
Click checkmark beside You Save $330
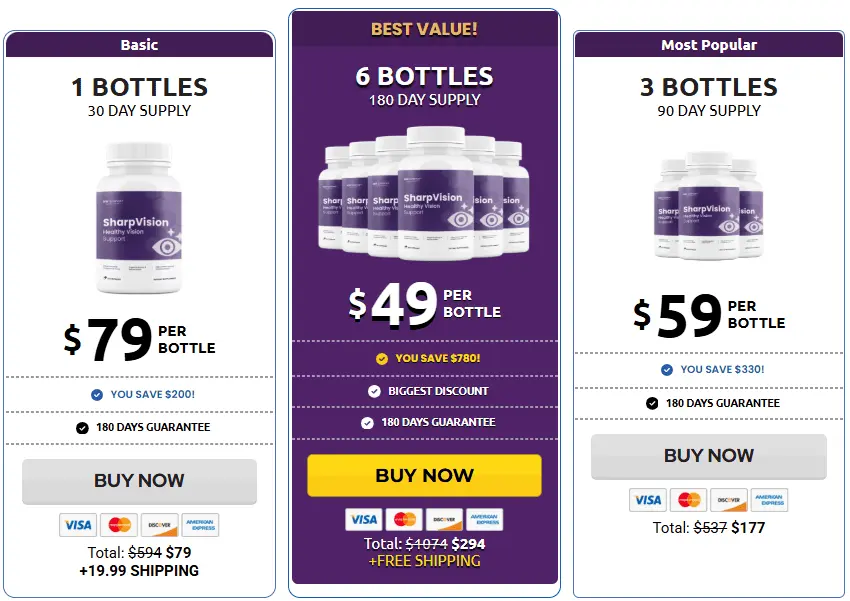pos(667,369)
